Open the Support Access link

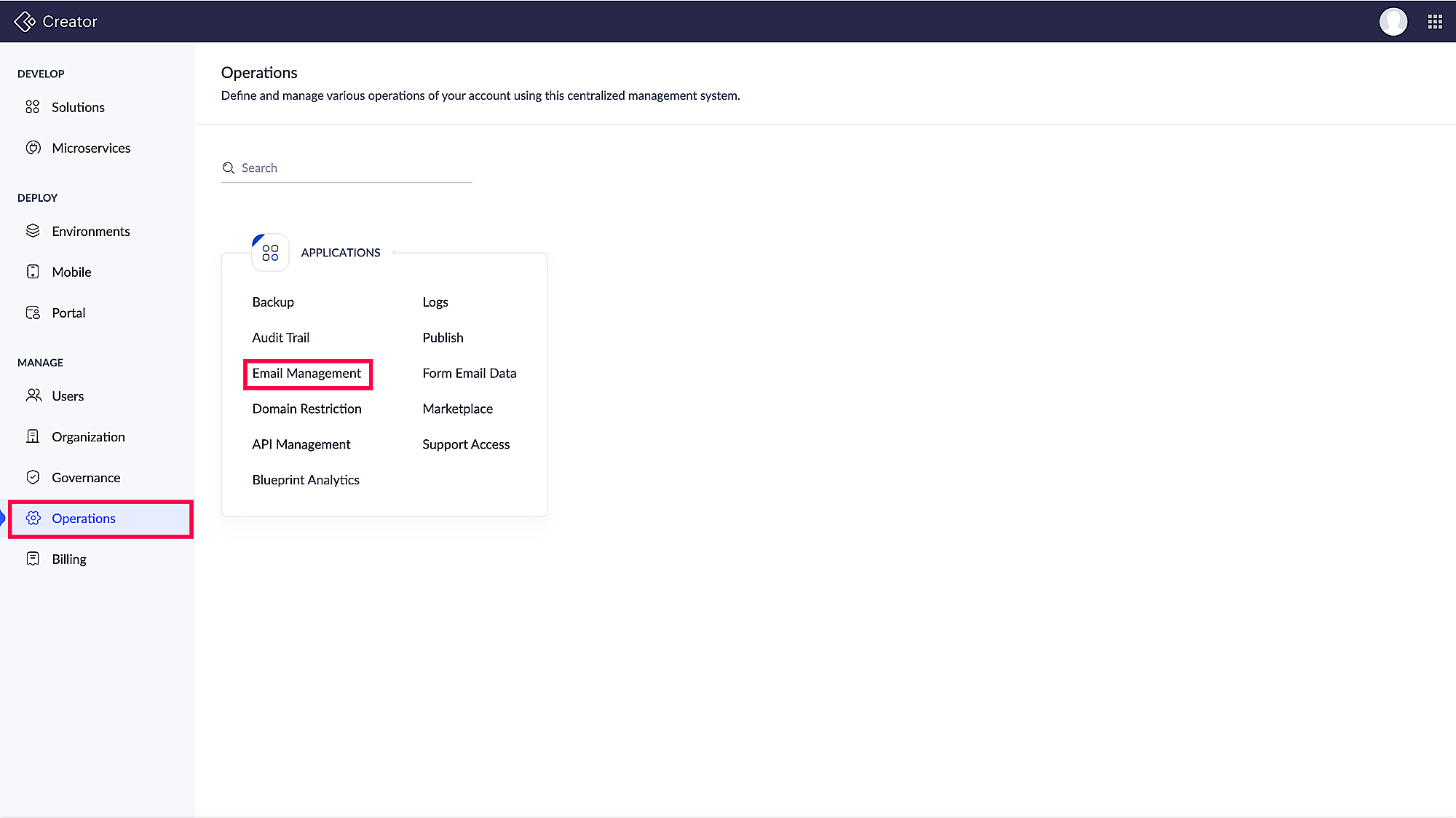coord(466,444)
